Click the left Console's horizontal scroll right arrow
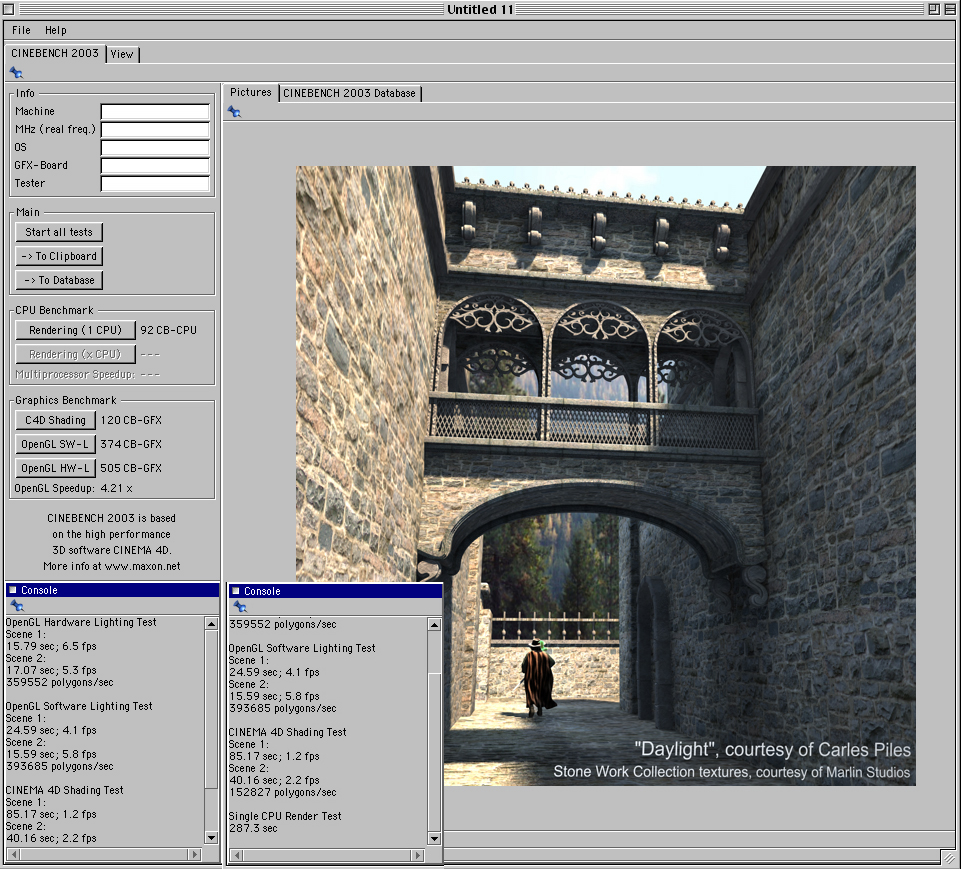The width and height of the screenshot is (961, 869). click(194, 854)
